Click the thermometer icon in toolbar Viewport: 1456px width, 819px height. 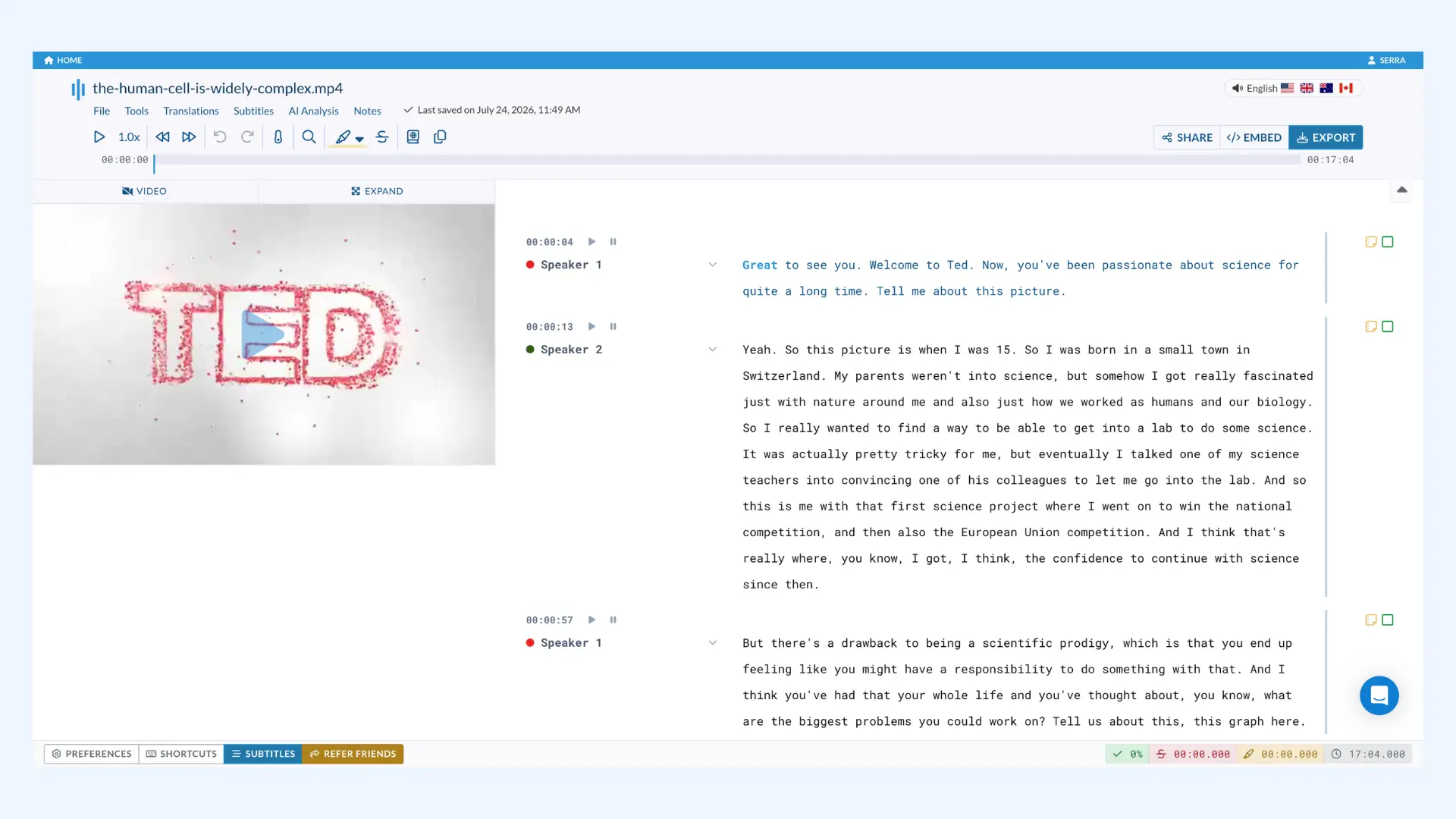[x=278, y=137]
